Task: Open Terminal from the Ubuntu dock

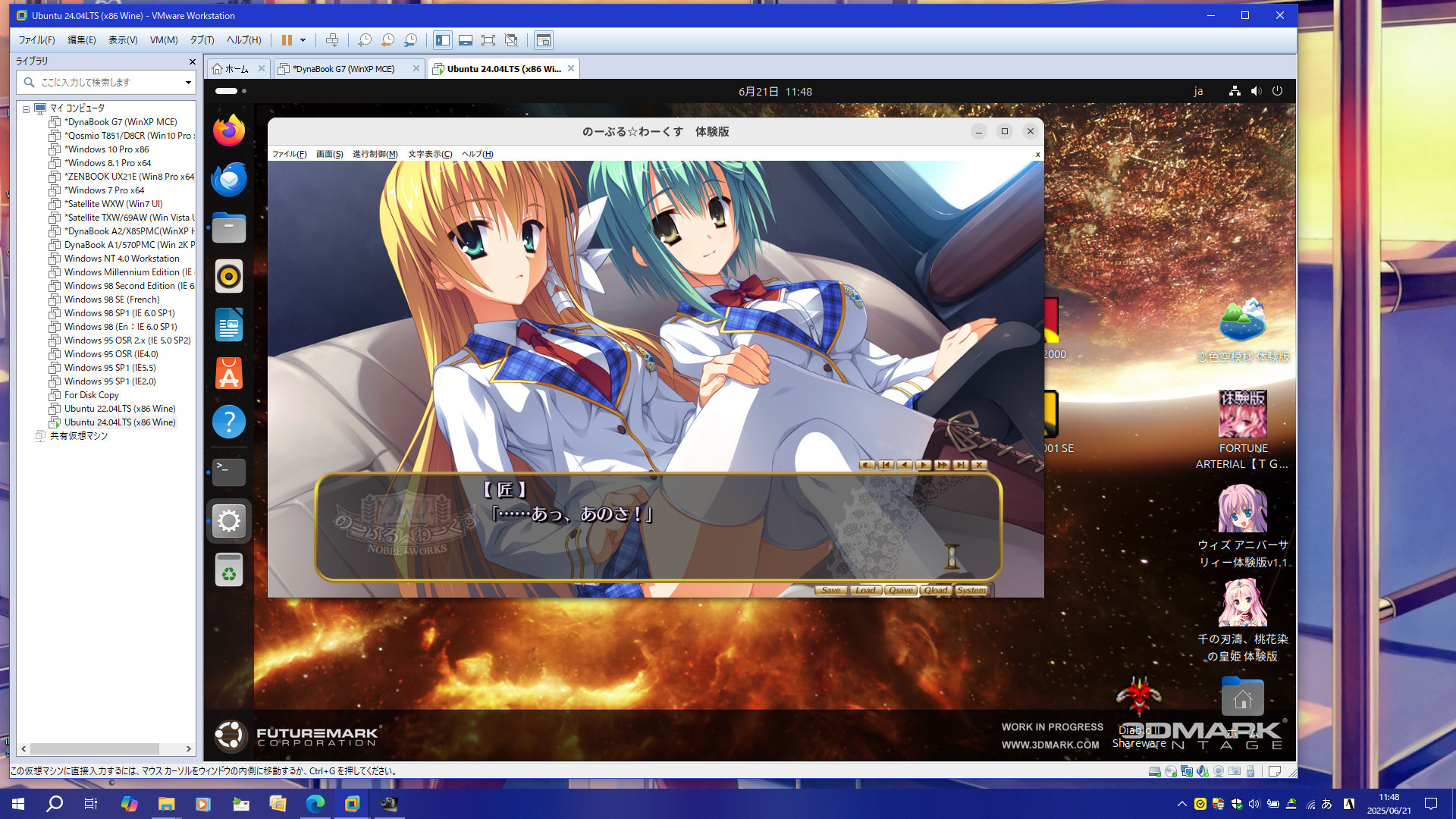Action: (x=229, y=472)
